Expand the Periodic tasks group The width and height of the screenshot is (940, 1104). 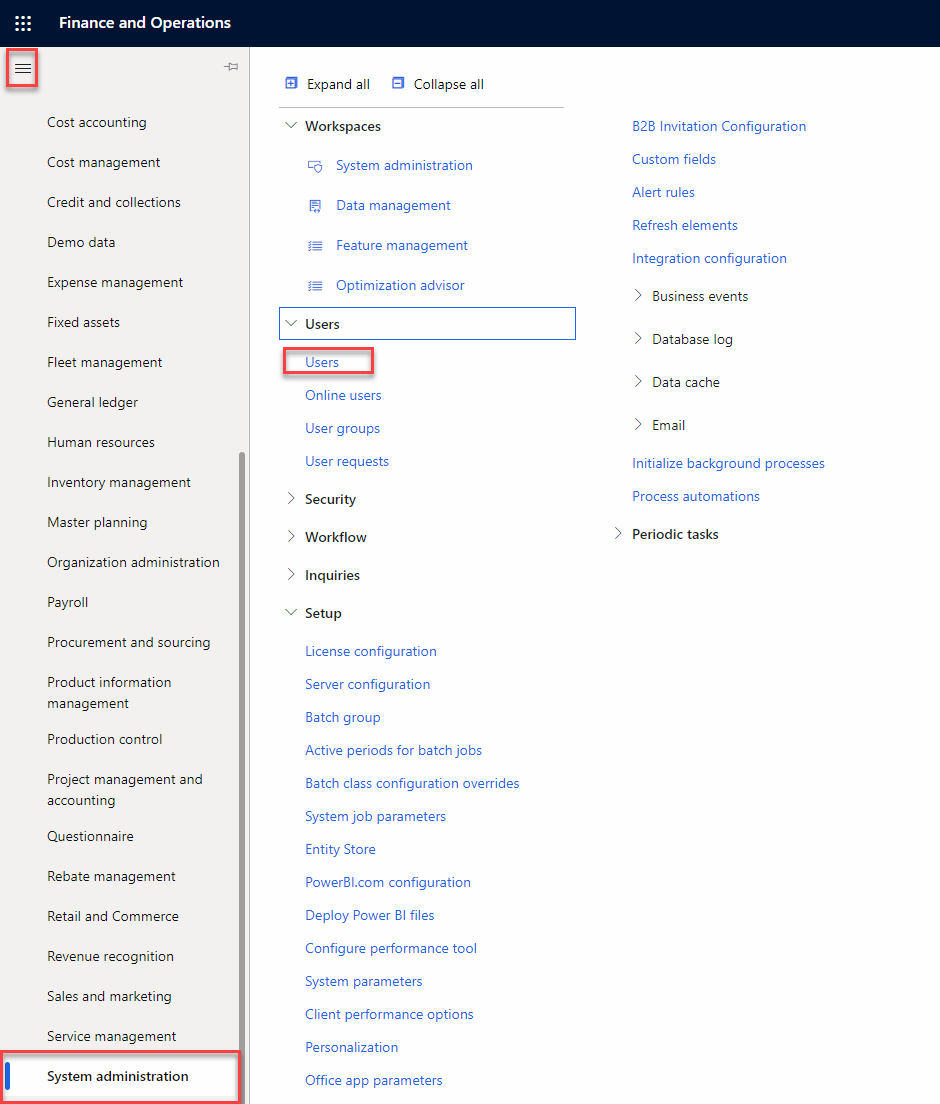(x=618, y=534)
